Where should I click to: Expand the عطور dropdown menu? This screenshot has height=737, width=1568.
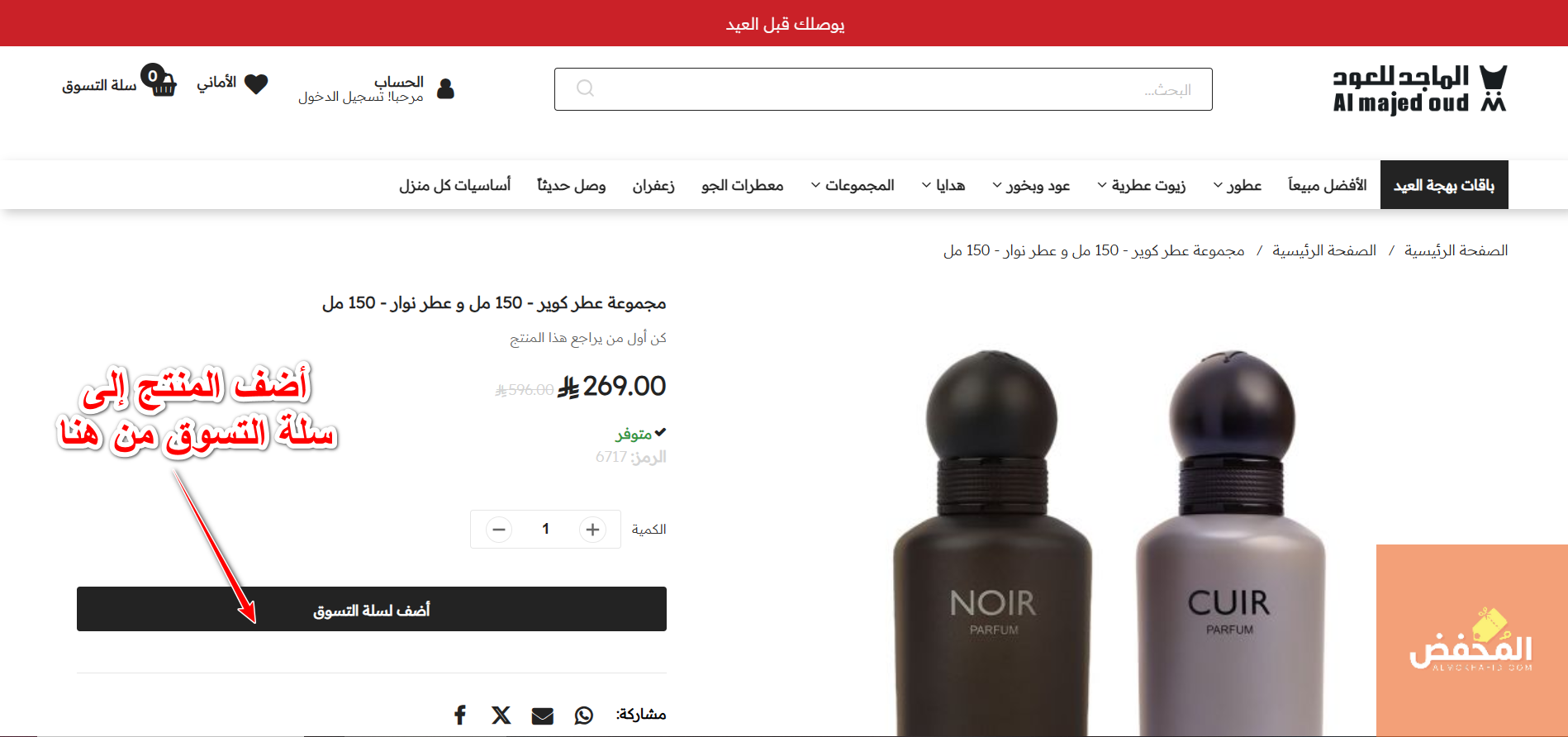[1237, 185]
